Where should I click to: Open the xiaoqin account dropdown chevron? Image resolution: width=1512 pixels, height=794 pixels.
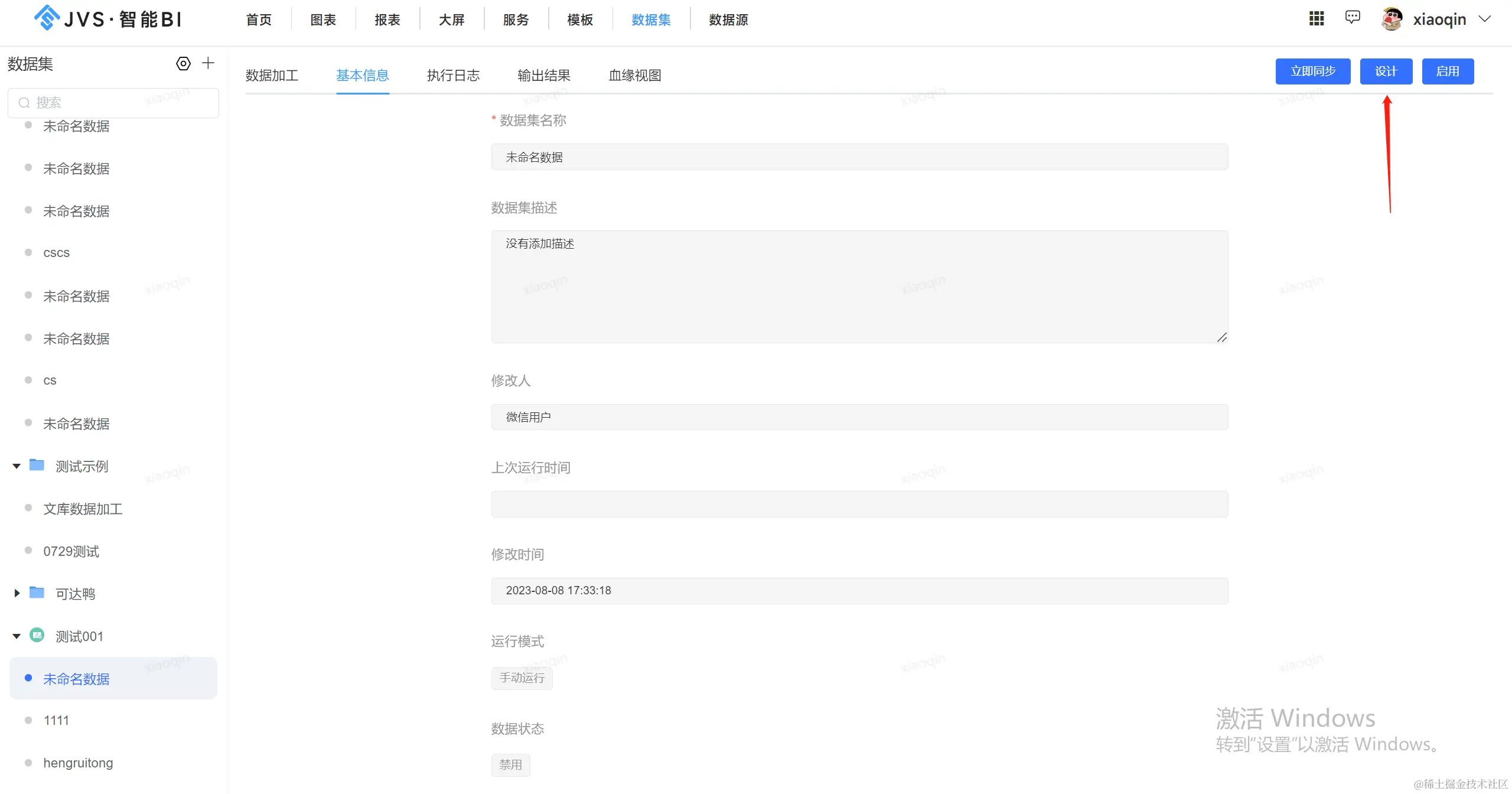point(1485,19)
